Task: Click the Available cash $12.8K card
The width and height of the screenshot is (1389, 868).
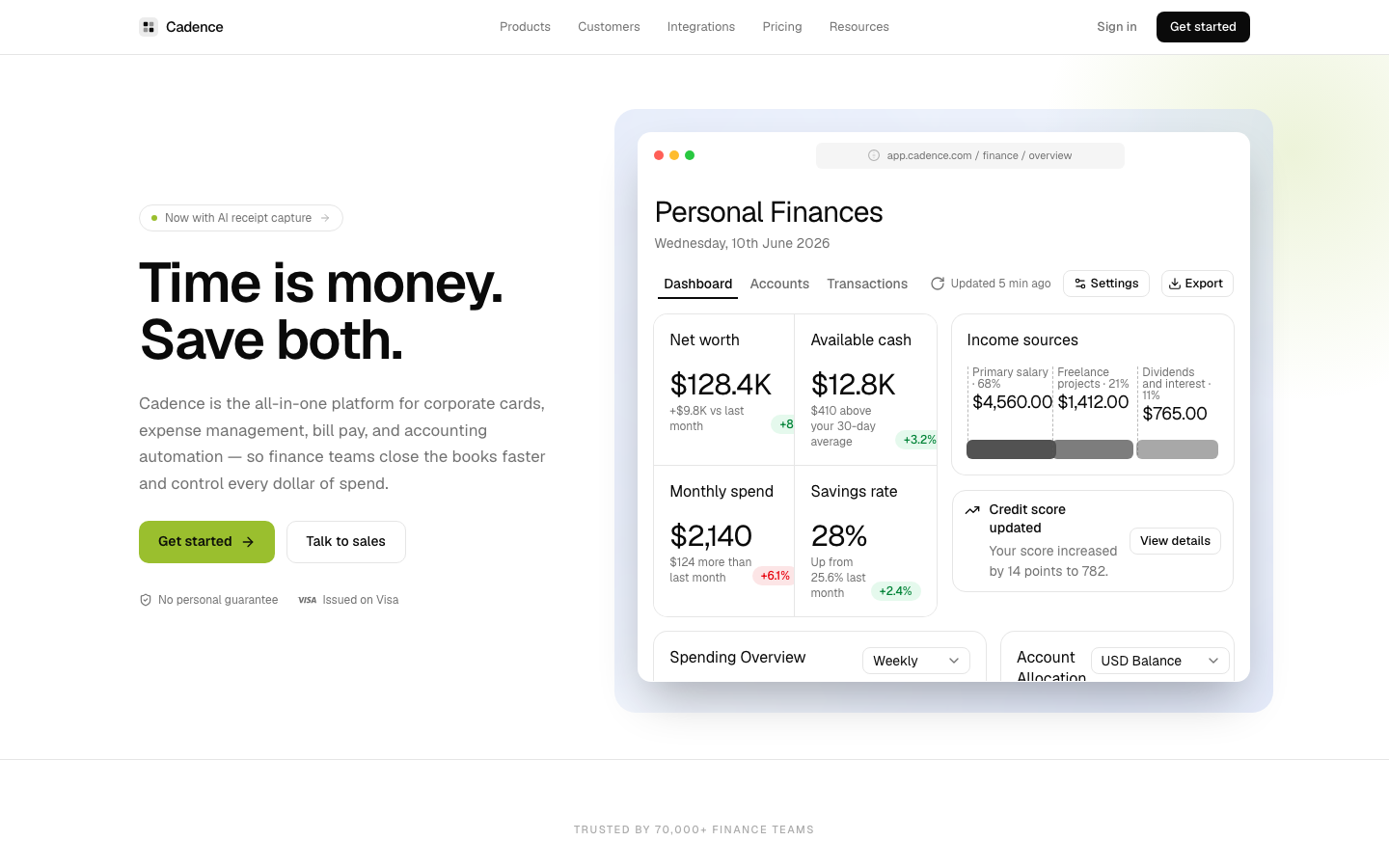Action: click(865, 390)
